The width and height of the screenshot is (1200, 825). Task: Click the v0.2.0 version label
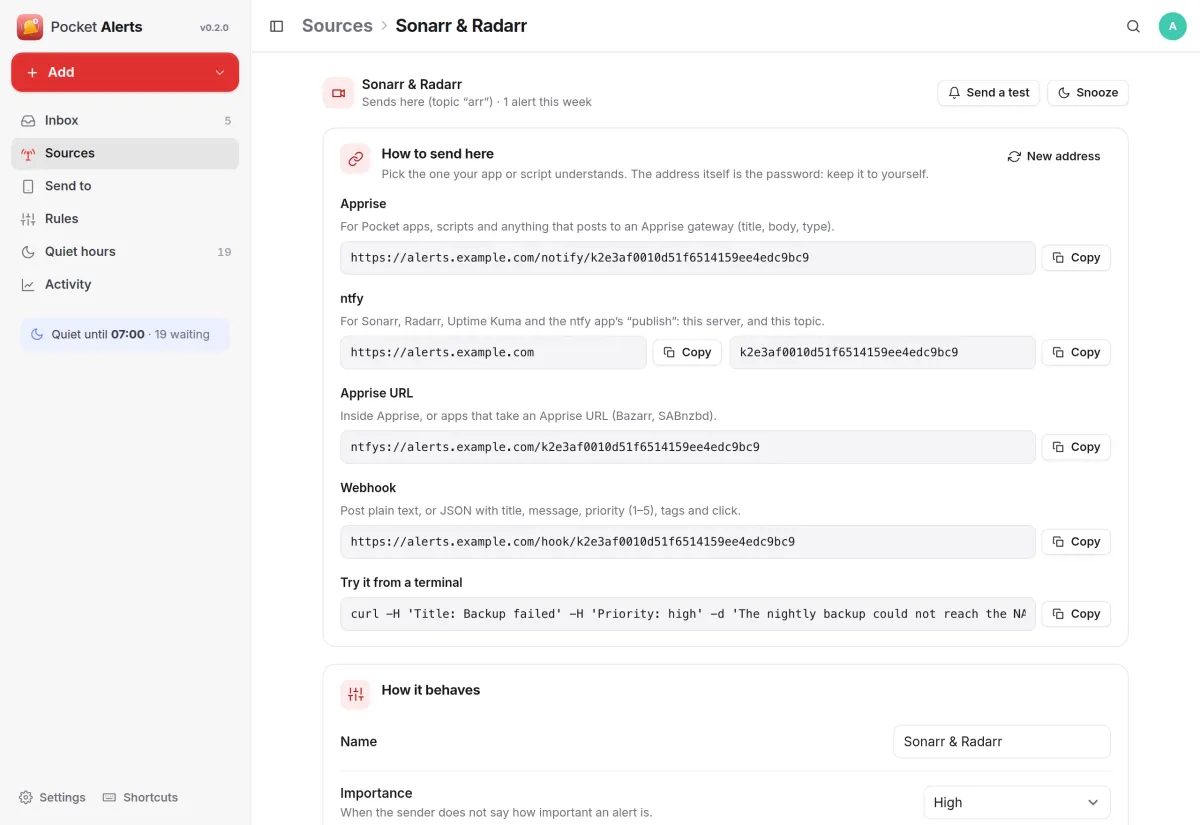click(214, 28)
